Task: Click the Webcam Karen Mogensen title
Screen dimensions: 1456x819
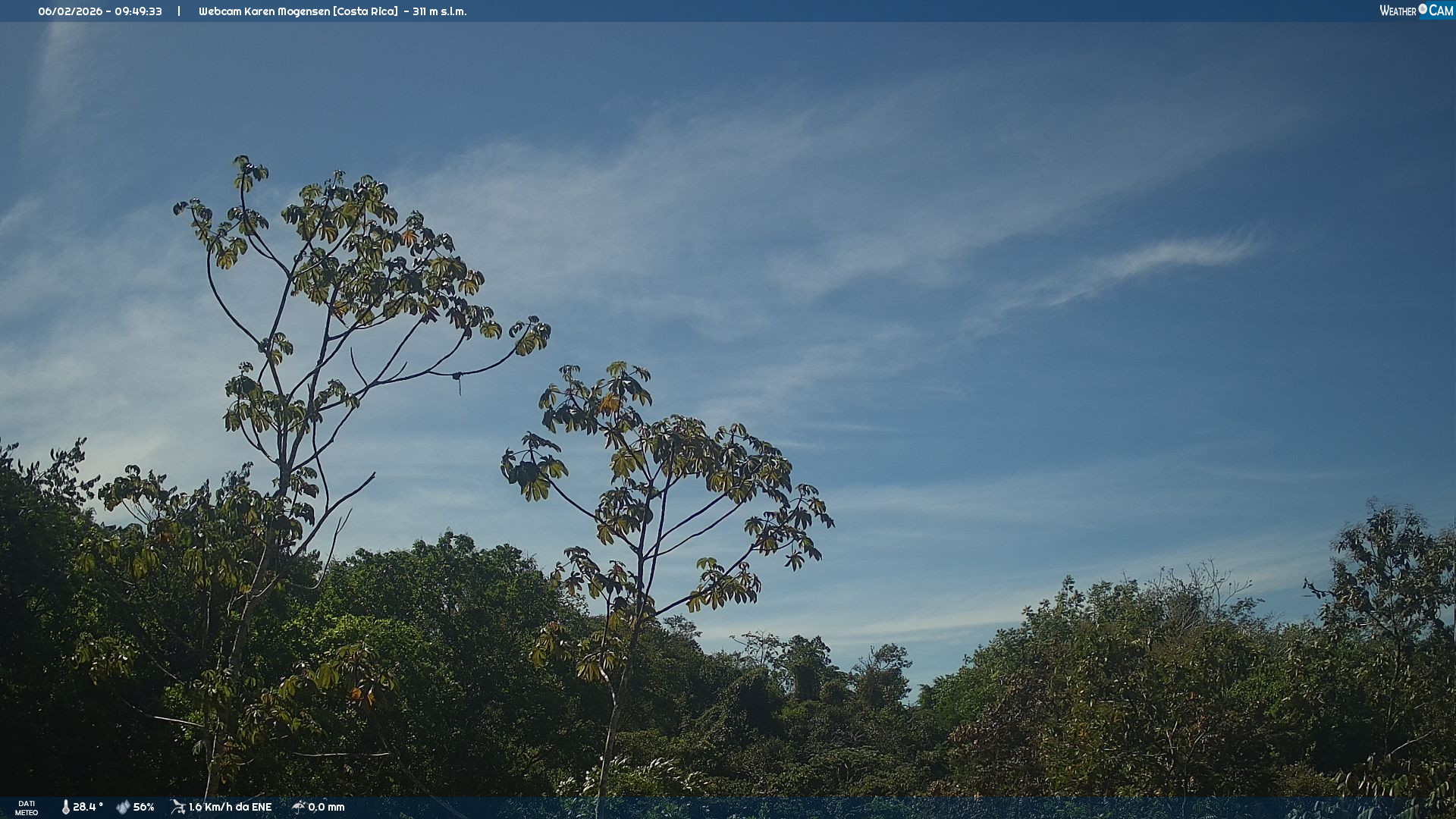Action: (265, 11)
